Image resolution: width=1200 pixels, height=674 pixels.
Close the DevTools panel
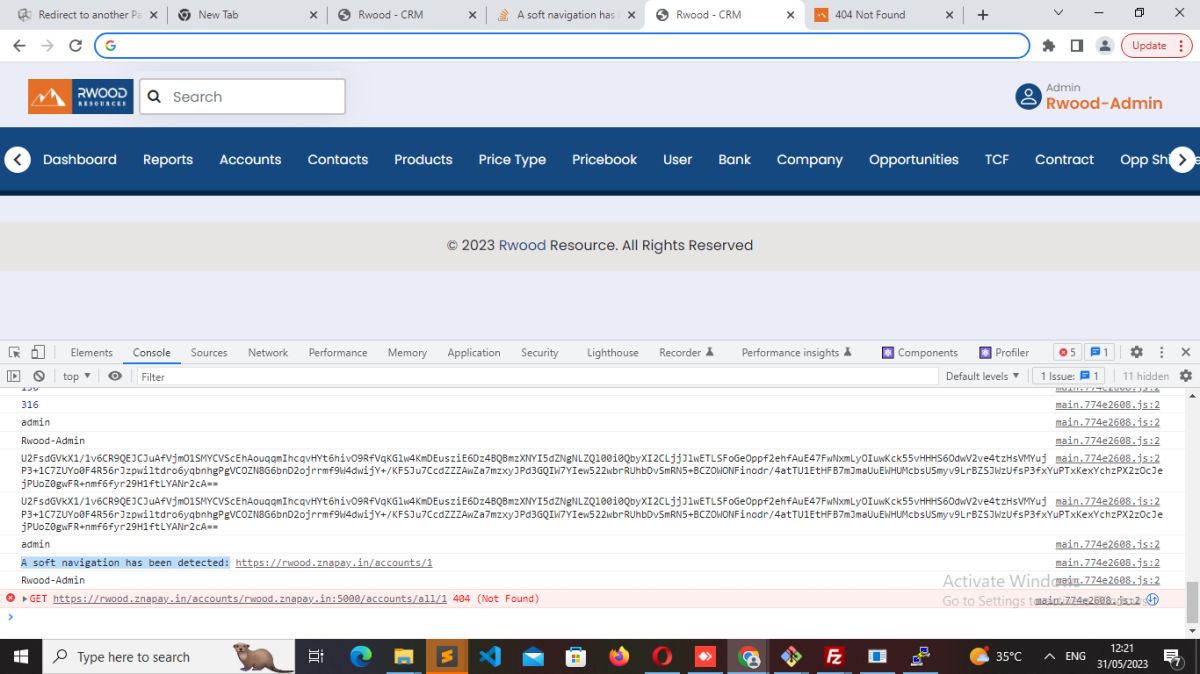coord(1186,352)
